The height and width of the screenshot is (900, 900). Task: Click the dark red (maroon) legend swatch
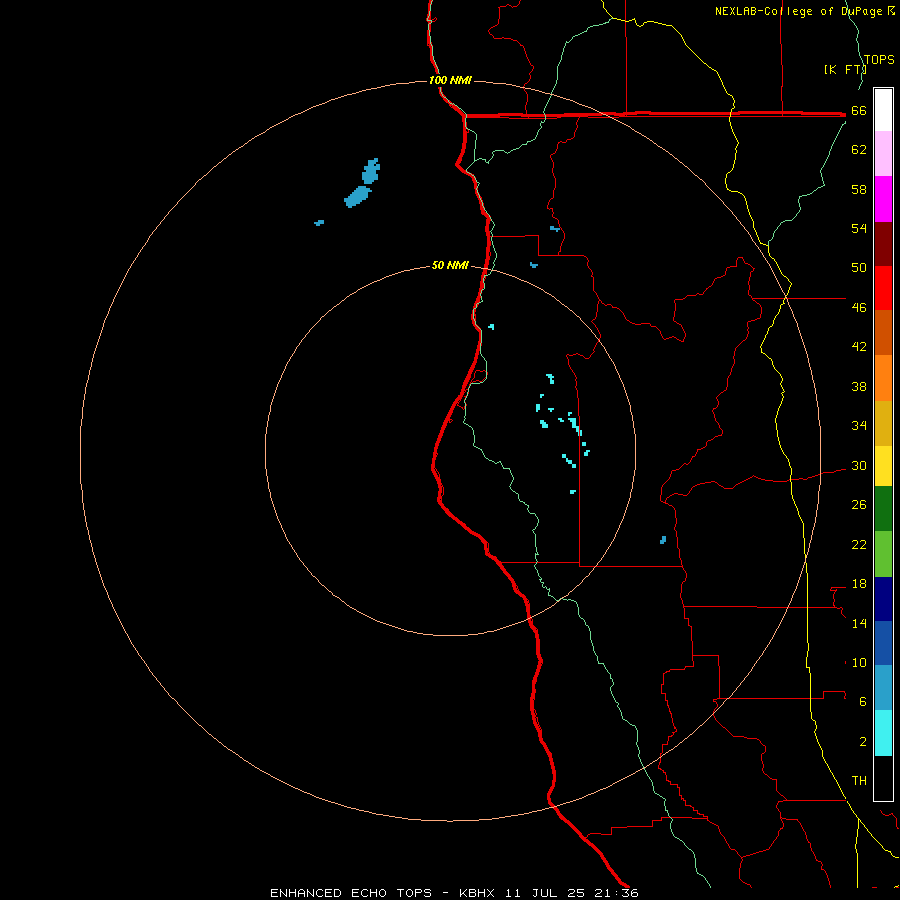tap(883, 243)
